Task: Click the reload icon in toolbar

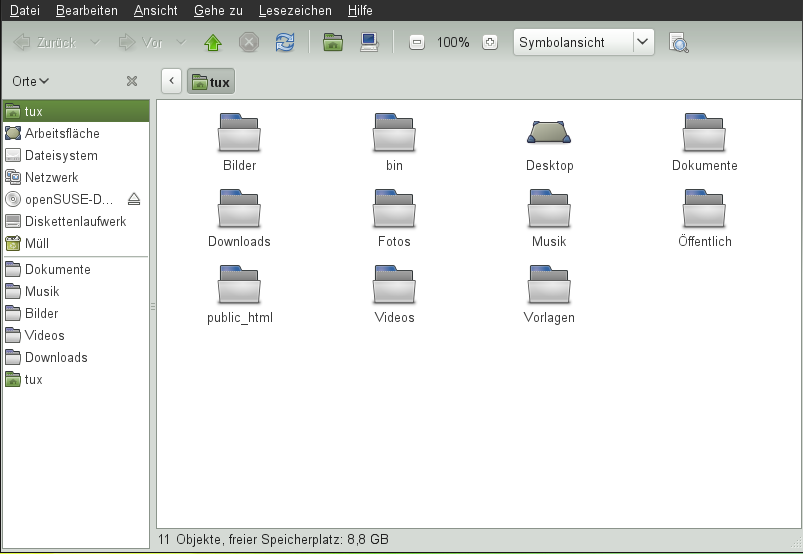Action: coord(285,42)
